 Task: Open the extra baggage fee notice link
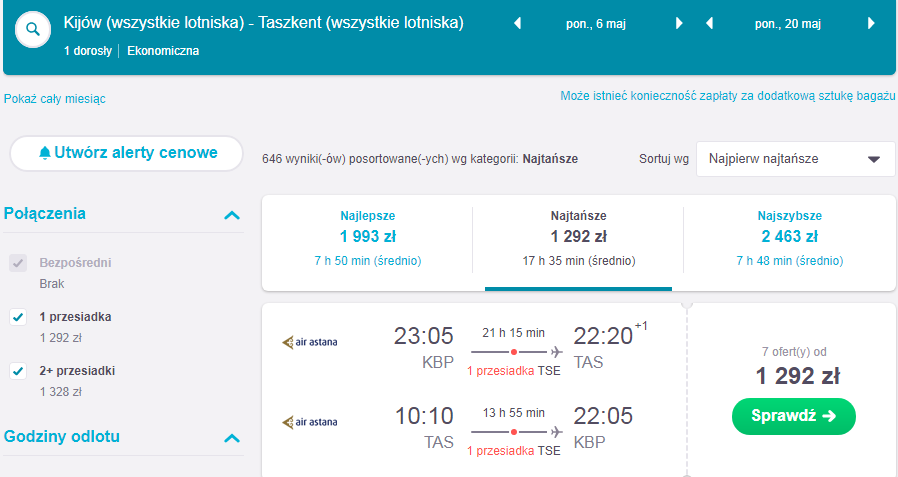point(728,96)
